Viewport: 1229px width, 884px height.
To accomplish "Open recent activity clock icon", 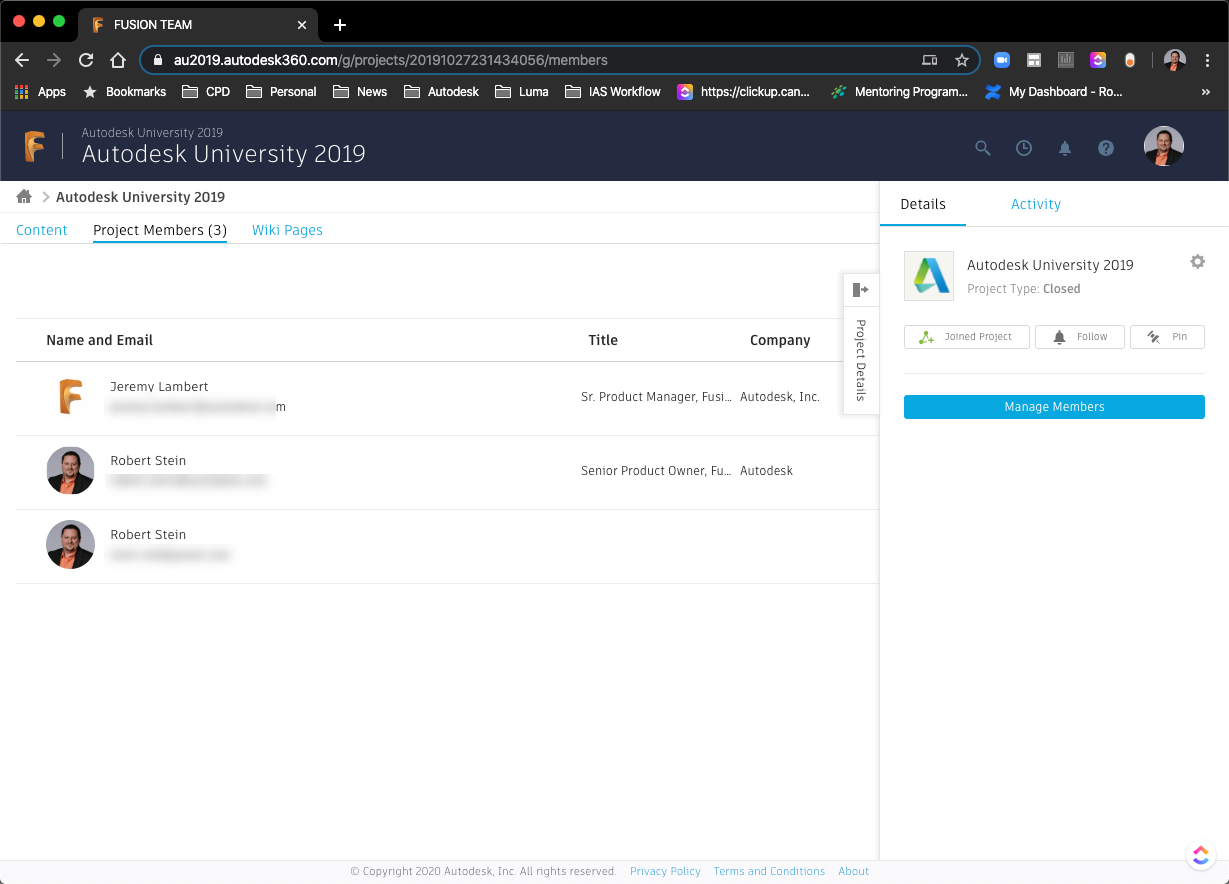I will click(x=1024, y=148).
